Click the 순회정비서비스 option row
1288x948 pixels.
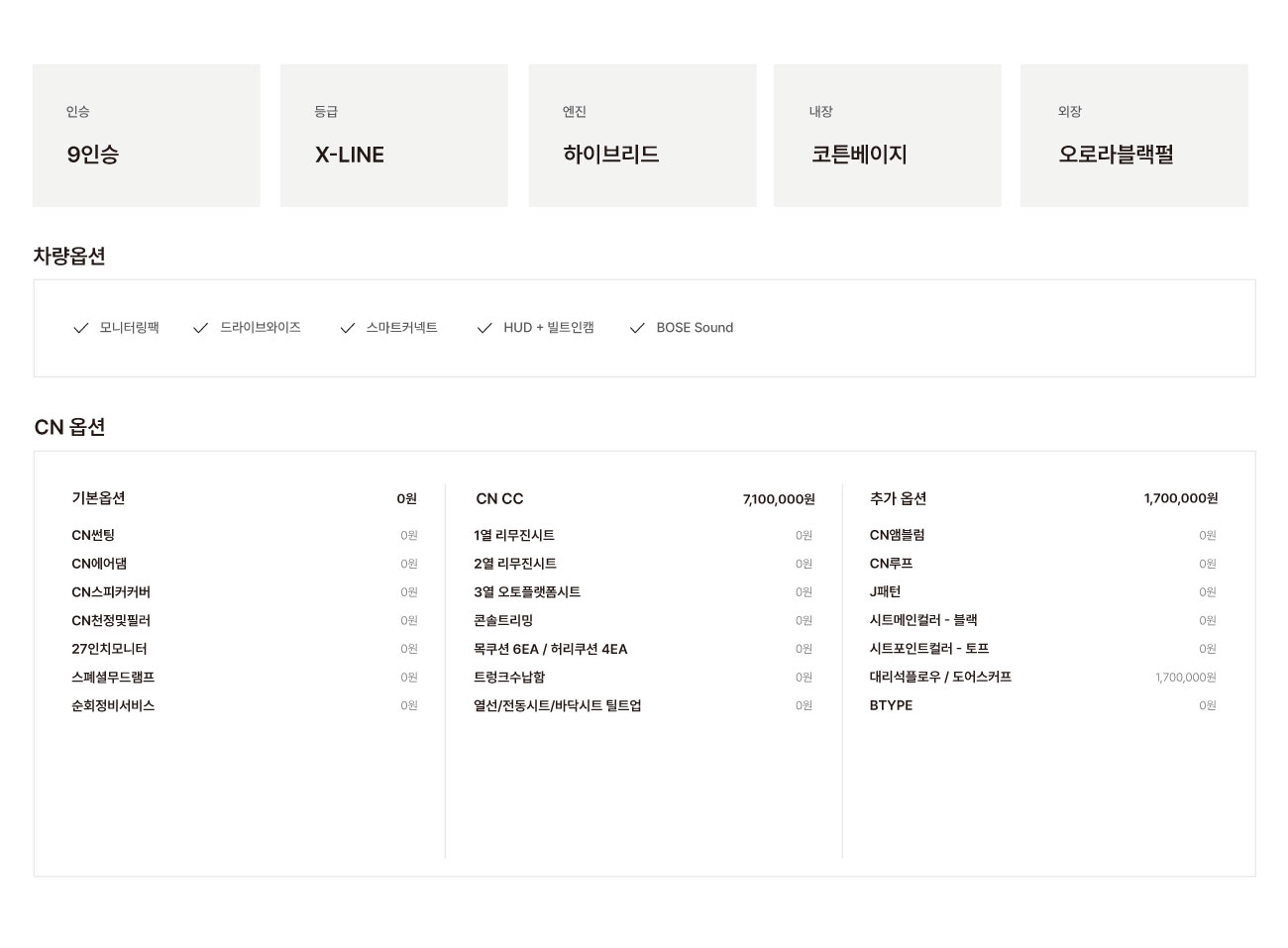[245, 705]
